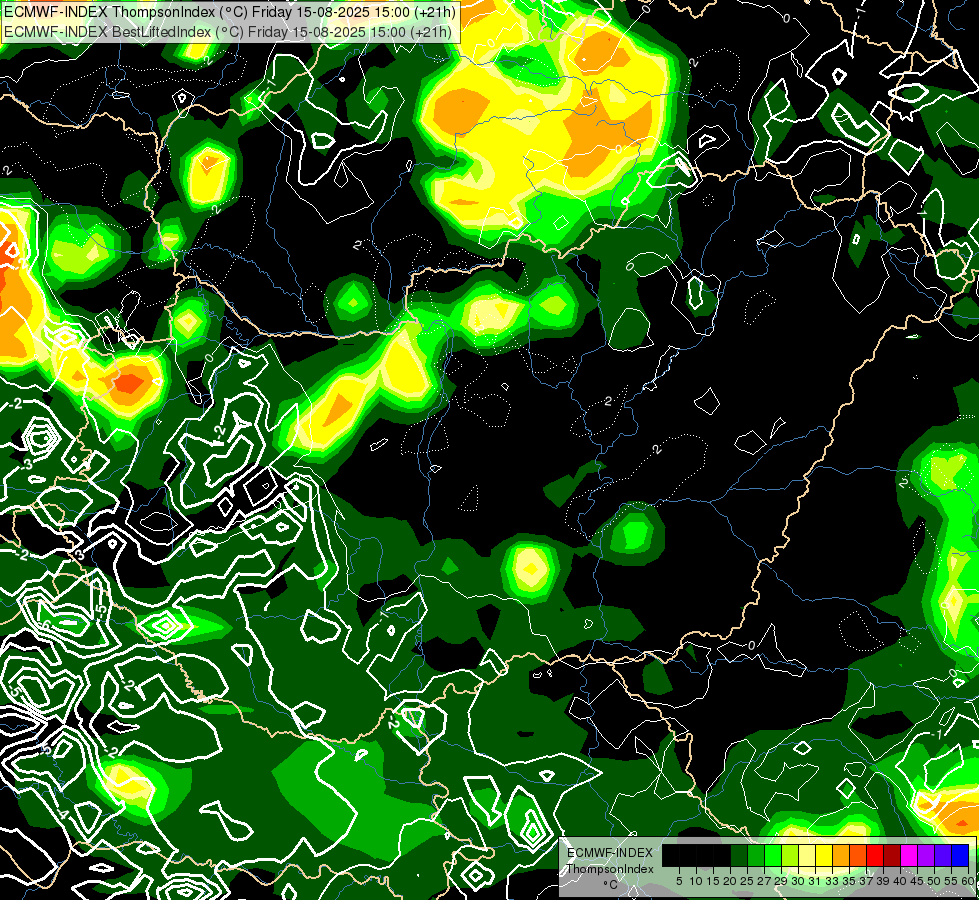Click legend tick value 40
This screenshot has height=900, width=979.
[x=901, y=881]
